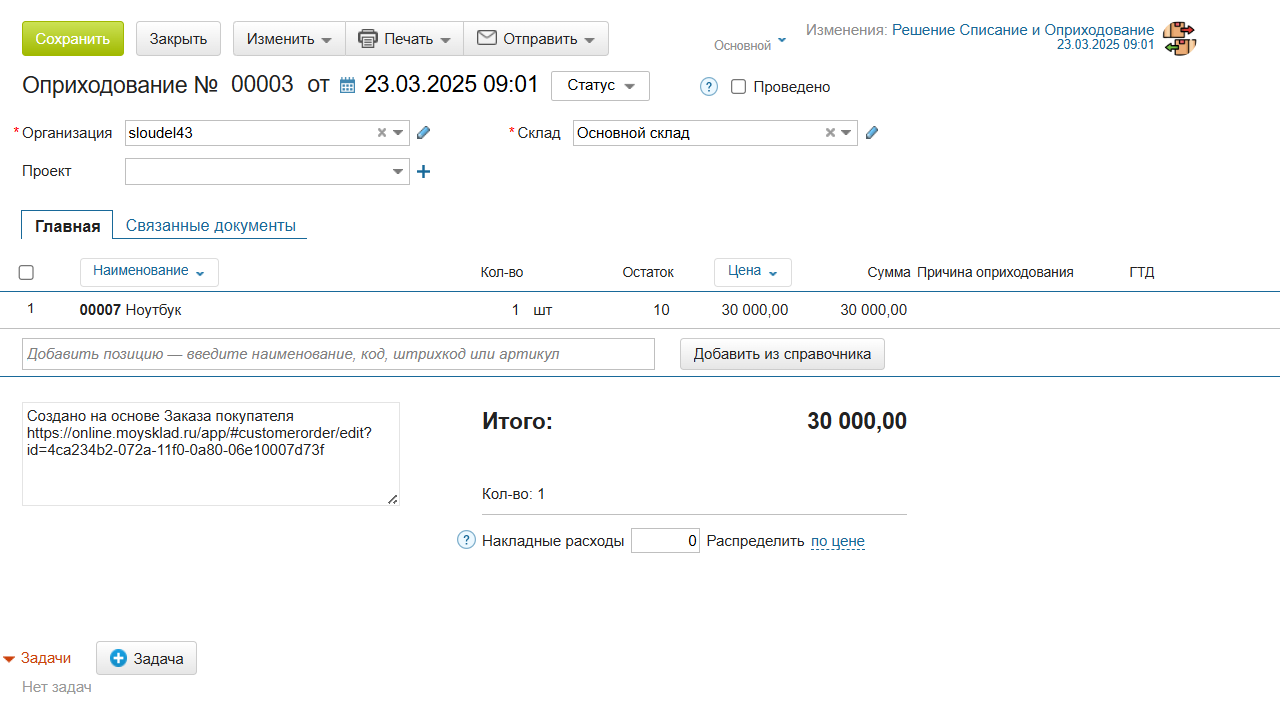The height and width of the screenshot is (720, 1280).
Task: Add a new task with Задача button
Action: (x=146, y=658)
